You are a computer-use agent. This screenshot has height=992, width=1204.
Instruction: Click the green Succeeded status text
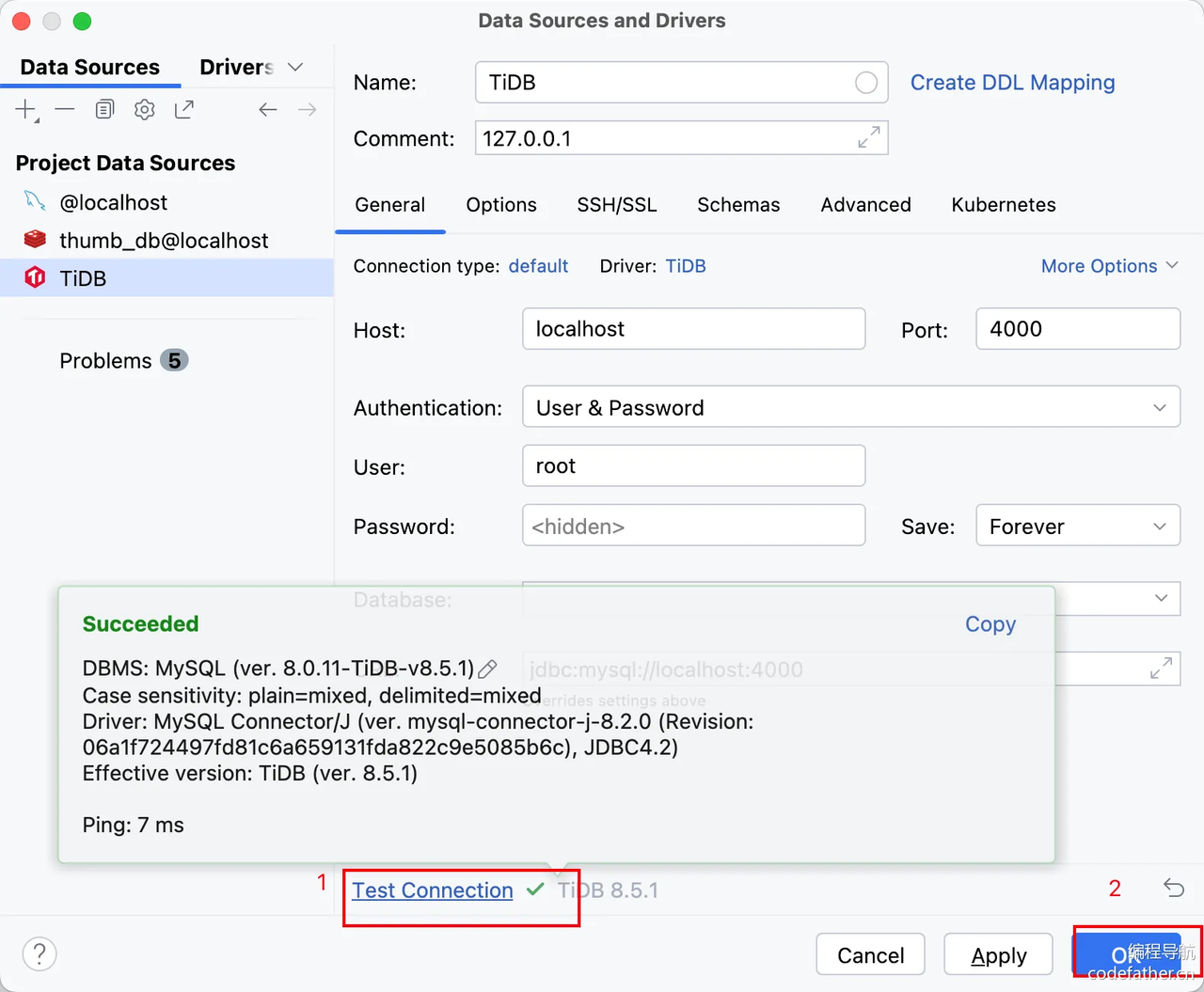point(141,624)
